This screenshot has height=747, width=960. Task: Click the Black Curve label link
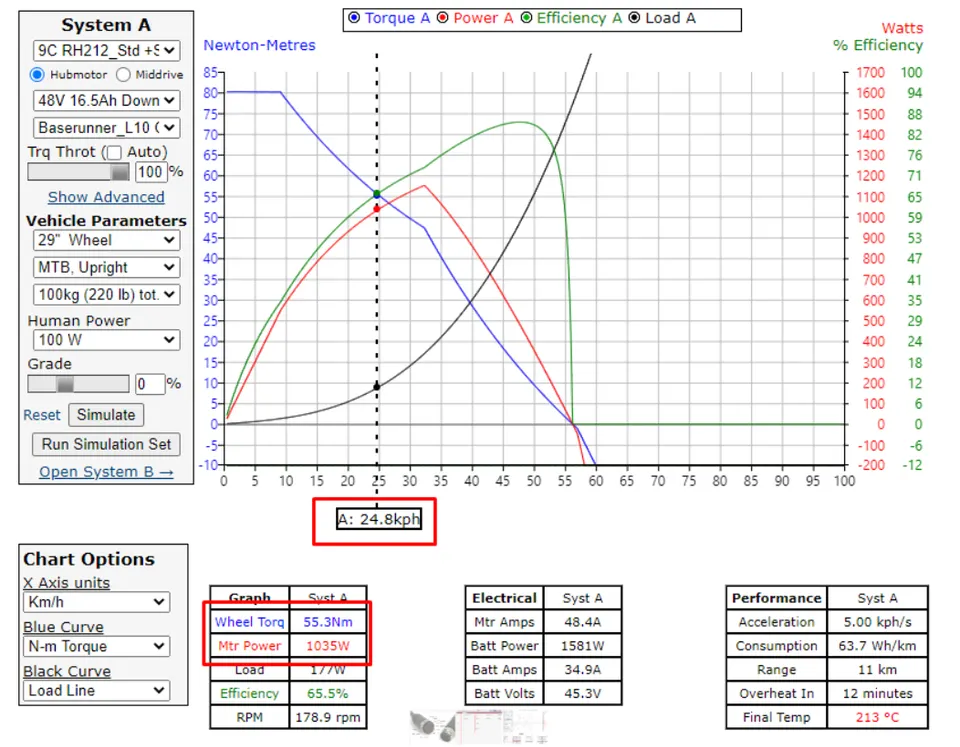tap(67, 671)
